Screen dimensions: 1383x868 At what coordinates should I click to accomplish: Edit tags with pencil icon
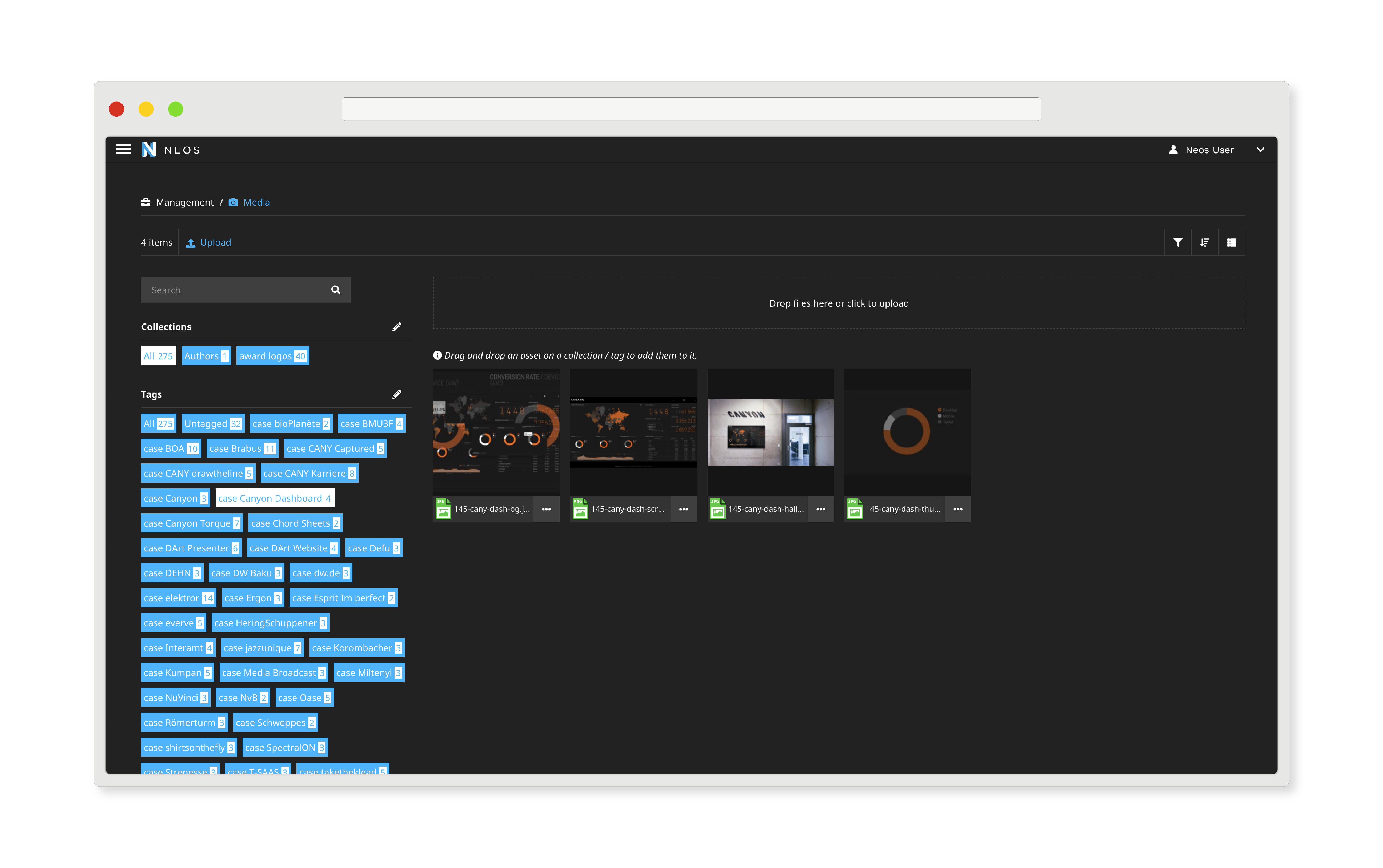click(x=397, y=394)
